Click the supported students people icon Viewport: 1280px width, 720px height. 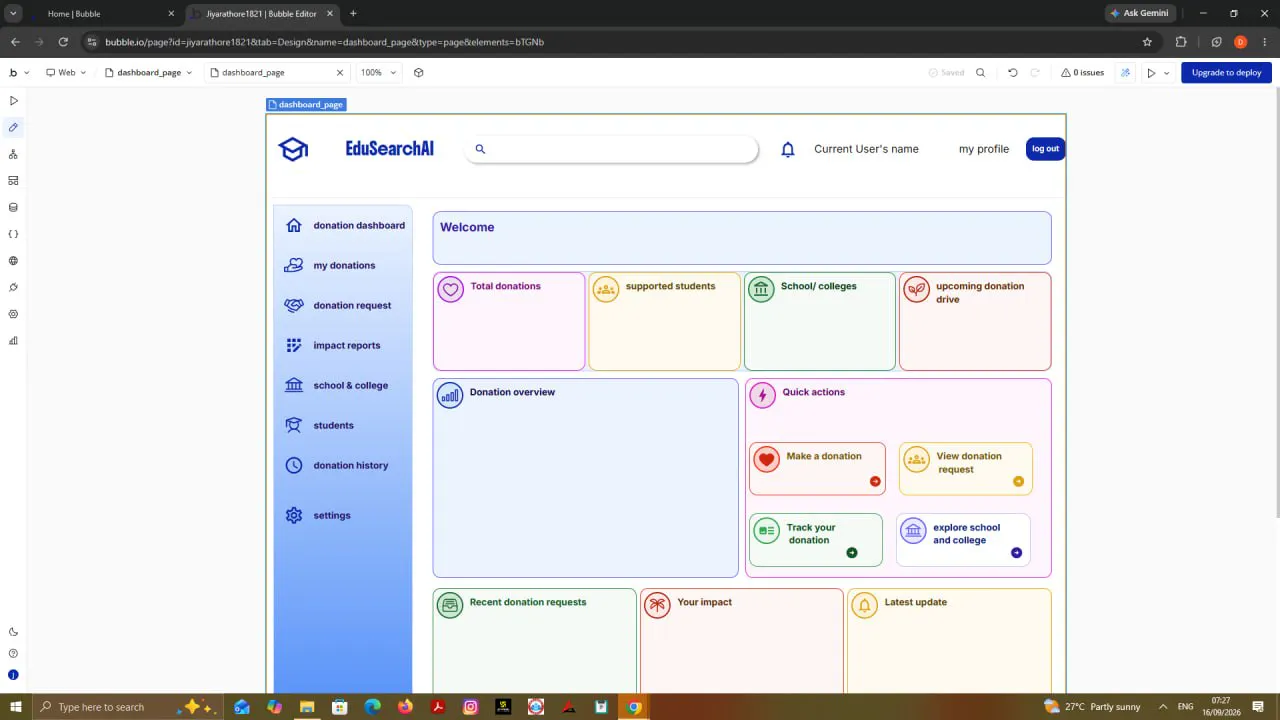pyautogui.click(x=606, y=289)
